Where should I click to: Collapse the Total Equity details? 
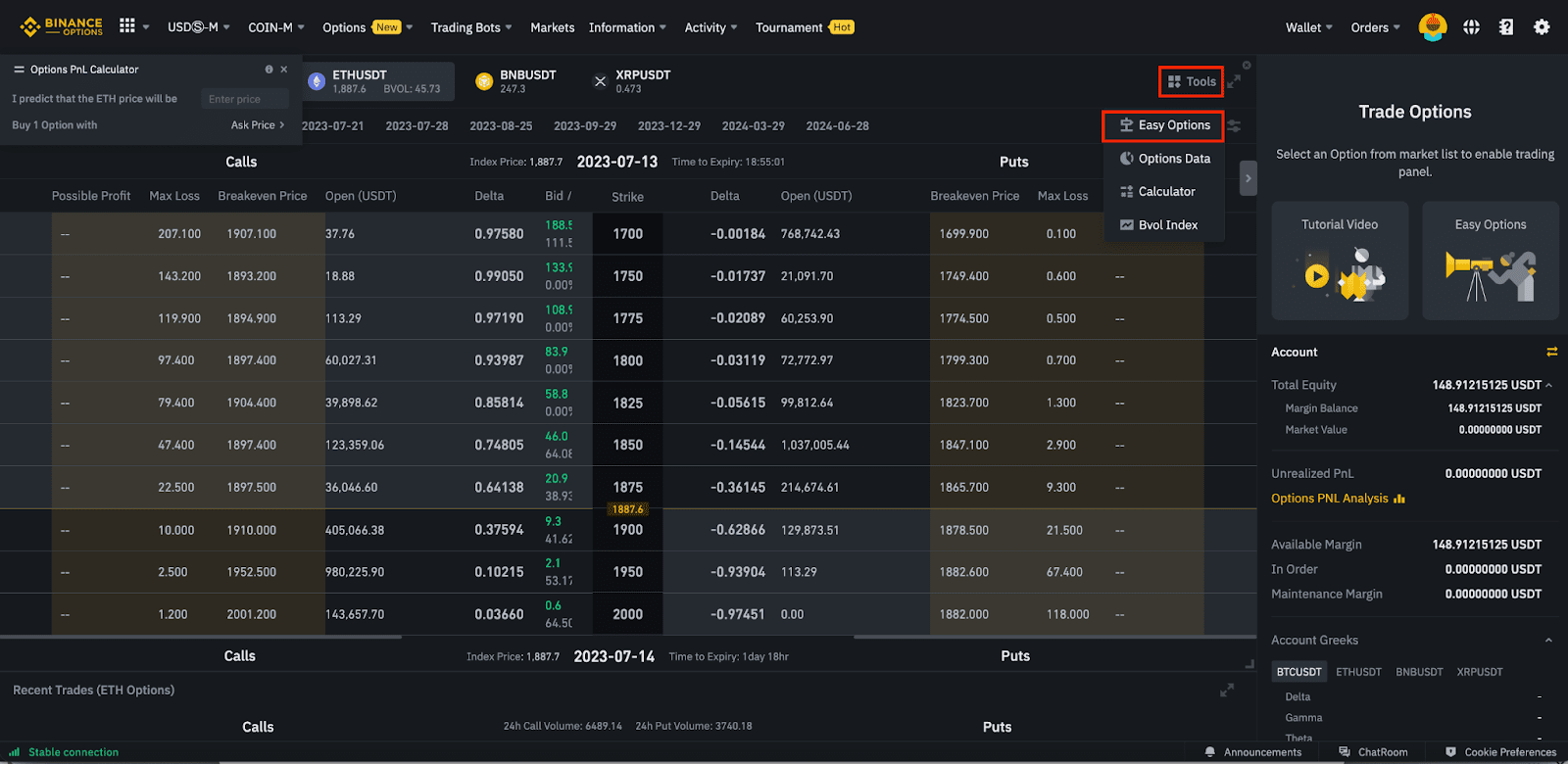click(1548, 385)
